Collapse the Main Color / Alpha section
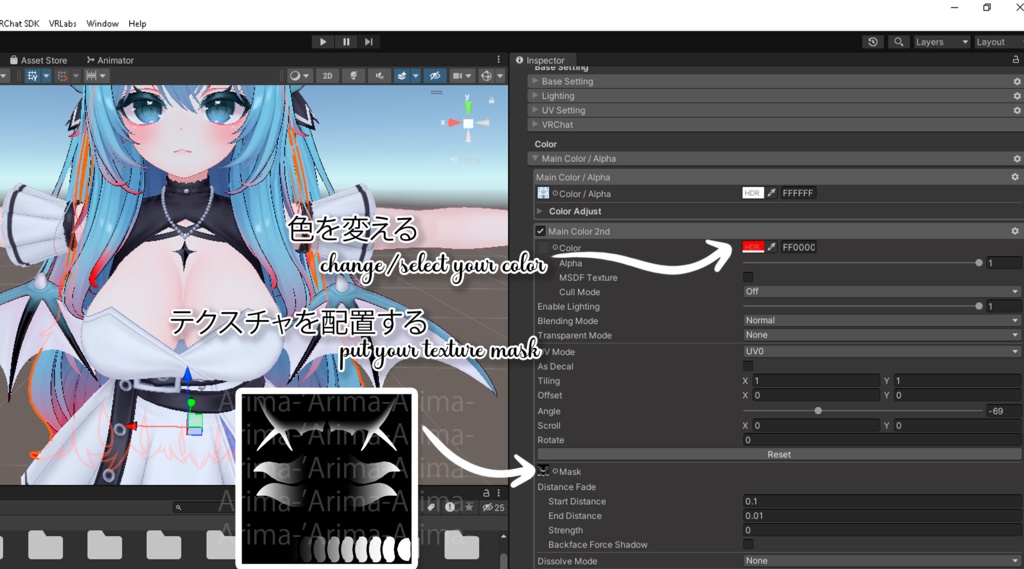Viewport: 1024px width, 569px height. point(535,158)
